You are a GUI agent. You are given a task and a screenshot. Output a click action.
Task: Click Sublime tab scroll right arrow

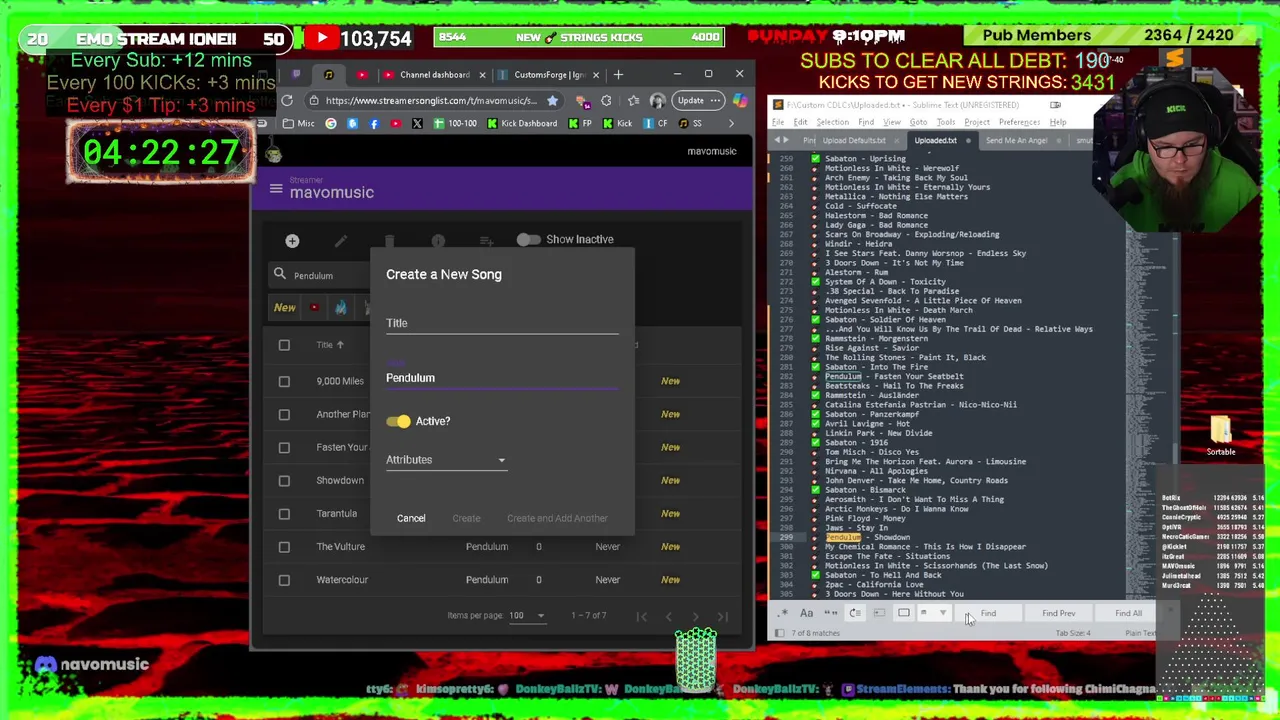(x=786, y=140)
